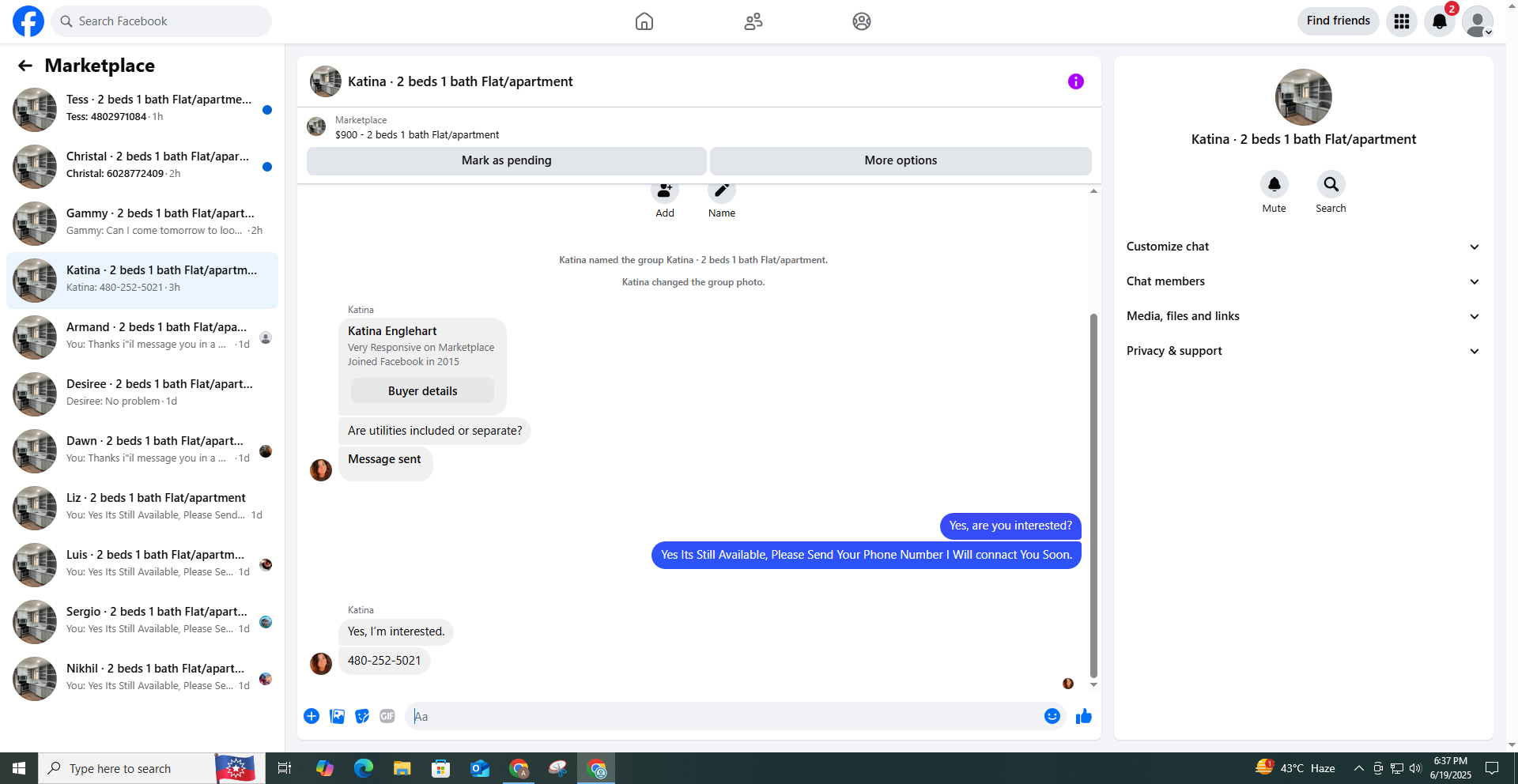Open more actions plus icon in composer
Screen dimensions: 1518x784
pos(312,716)
